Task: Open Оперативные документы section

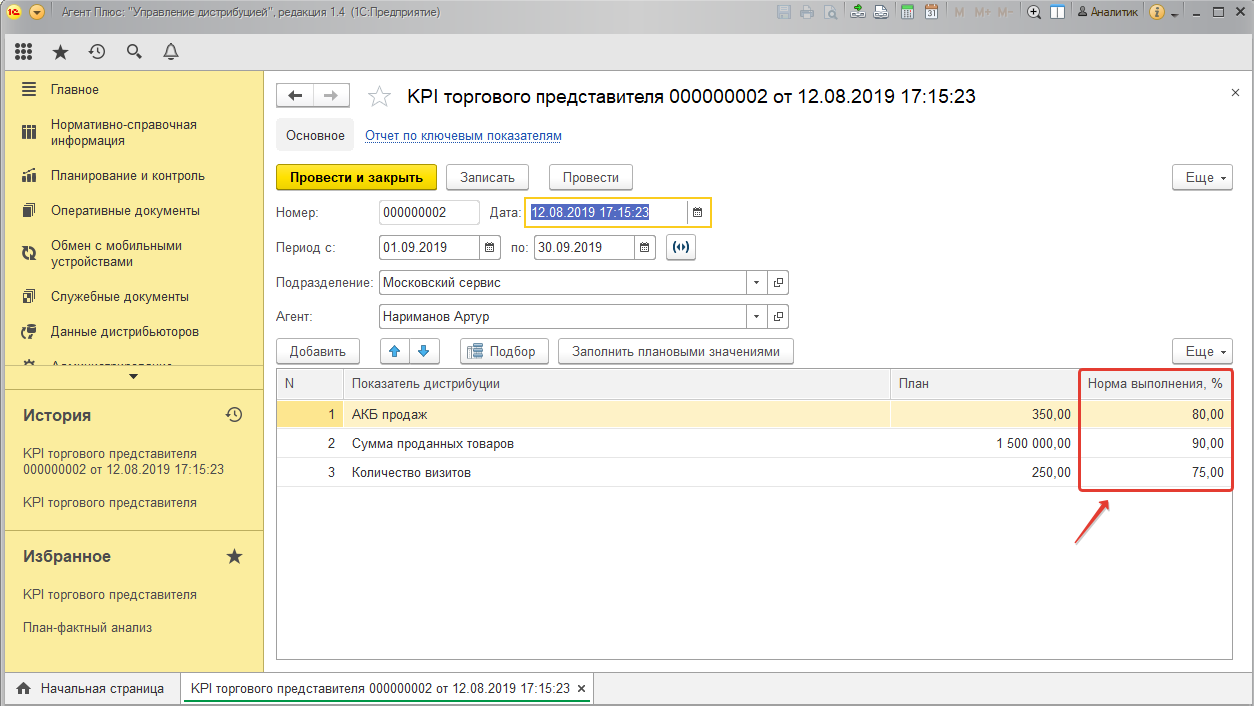Action: click(x=125, y=211)
